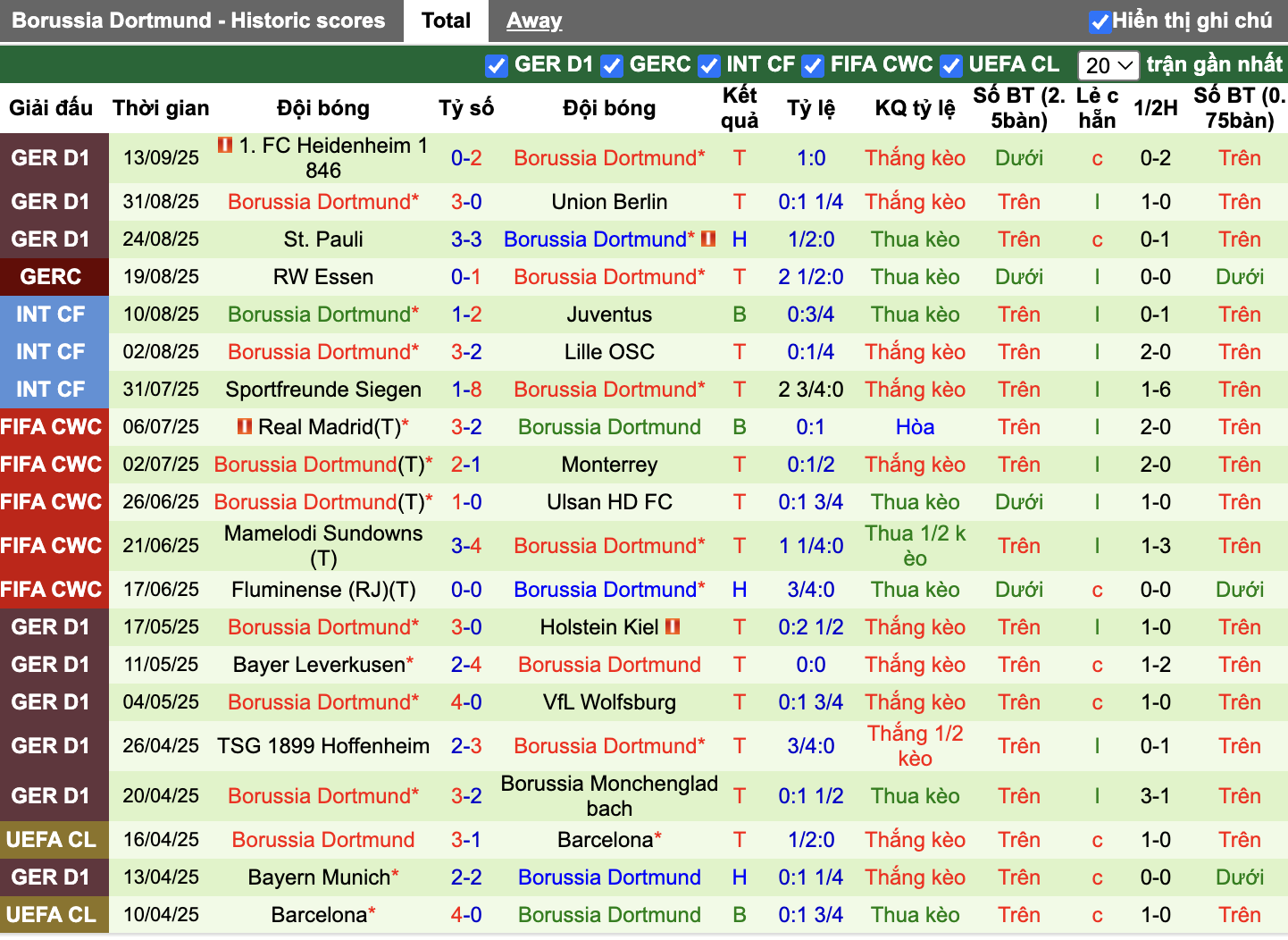Click odds 2 1/2:0 for RW Essen match
Viewport: 1288px width, 940px height.
coord(811,277)
